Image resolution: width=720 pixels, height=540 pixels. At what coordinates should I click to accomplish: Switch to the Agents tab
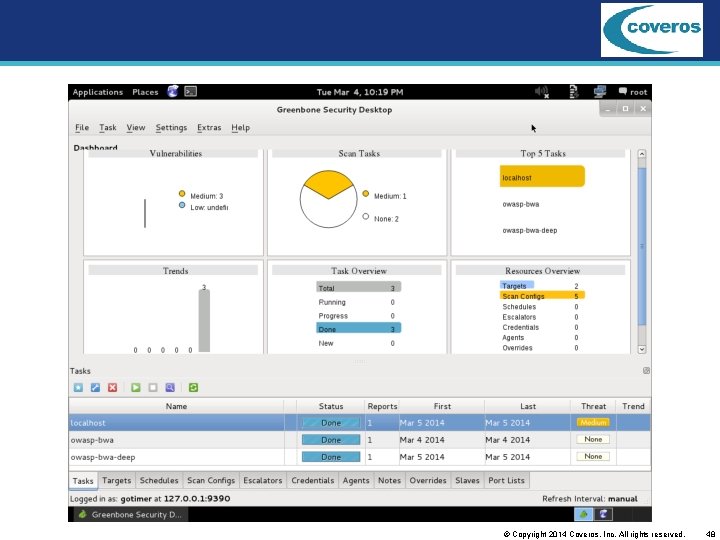click(x=356, y=480)
